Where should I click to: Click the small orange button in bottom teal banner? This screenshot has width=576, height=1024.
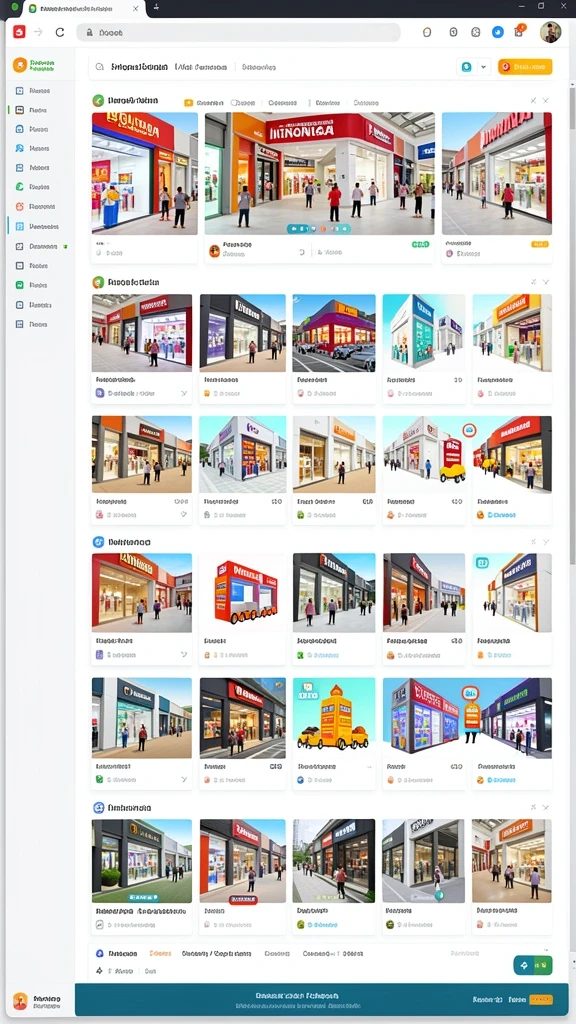541,999
